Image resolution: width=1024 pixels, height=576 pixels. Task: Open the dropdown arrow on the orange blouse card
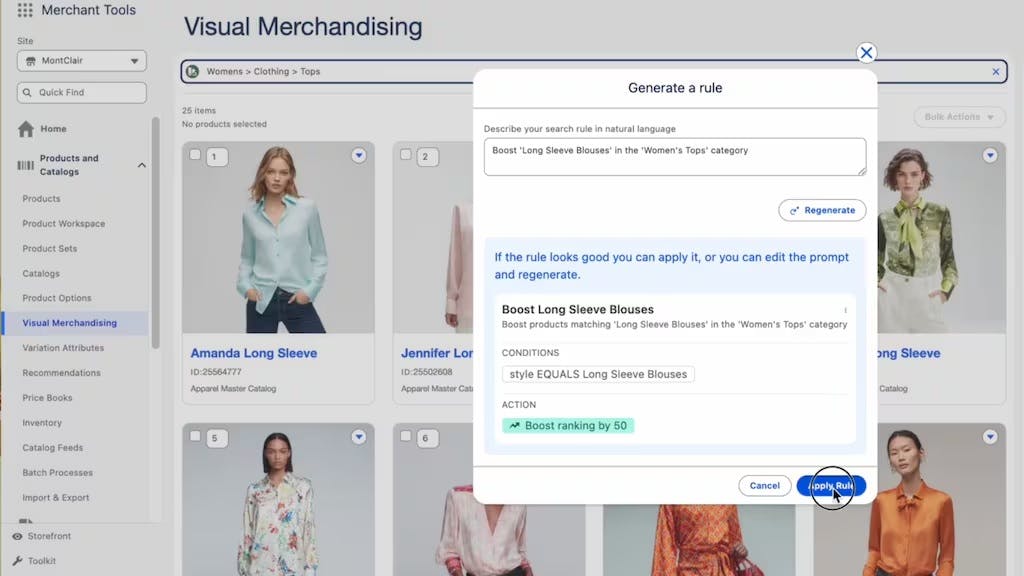click(990, 437)
